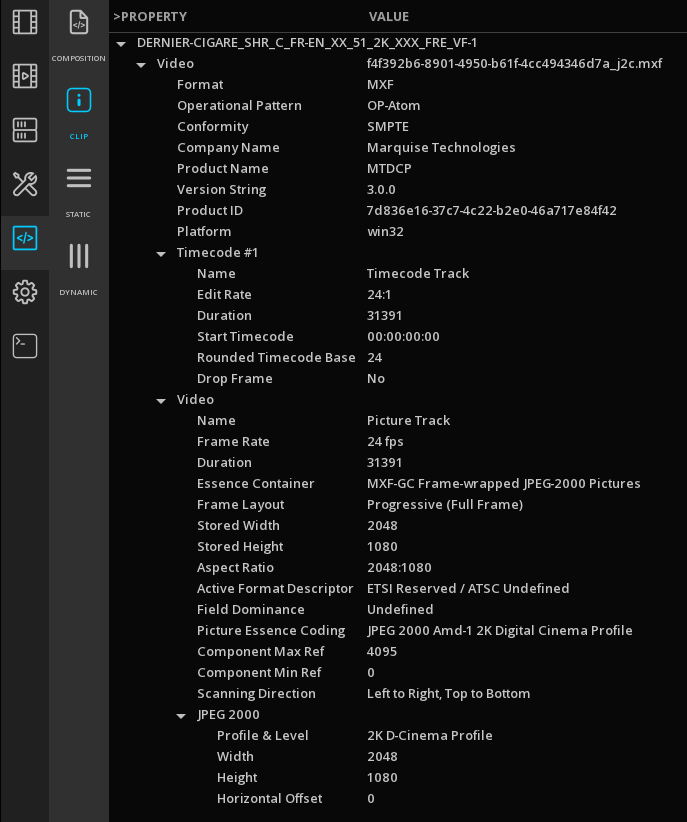The height and width of the screenshot is (822, 687).
Task: Click the '4095' component max value
Action: (382, 652)
